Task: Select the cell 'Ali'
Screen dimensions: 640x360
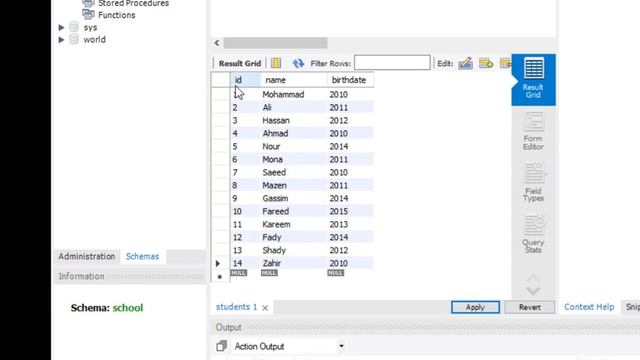Action: pyautogui.click(x=293, y=107)
